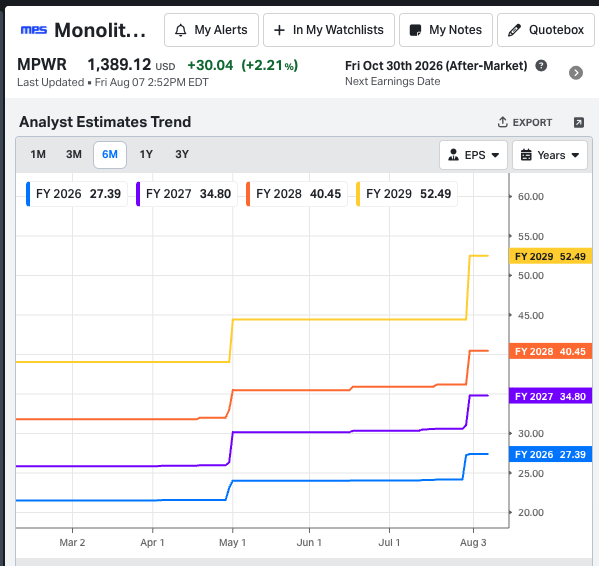Click the 60.00 y-axis label
Image resolution: width=599 pixels, height=566 pixels.
click(x=531, y=197)
